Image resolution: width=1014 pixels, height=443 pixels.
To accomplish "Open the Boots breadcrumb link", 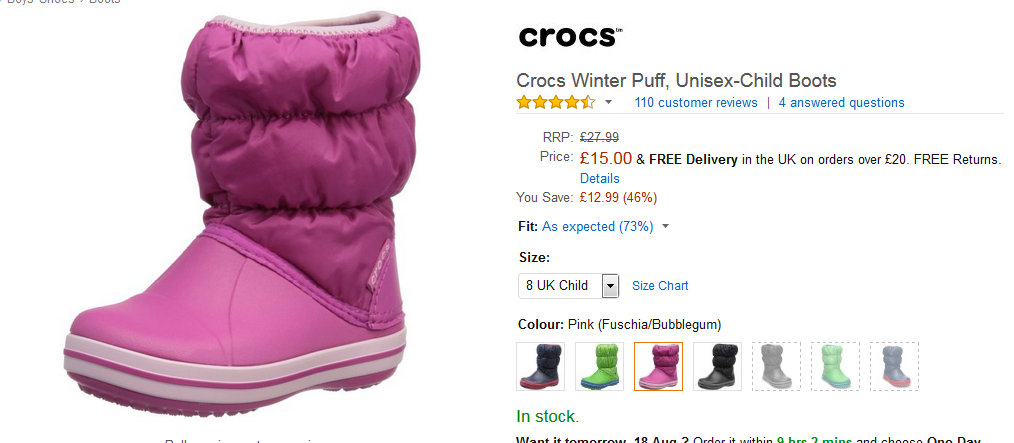I will (105, 2).
